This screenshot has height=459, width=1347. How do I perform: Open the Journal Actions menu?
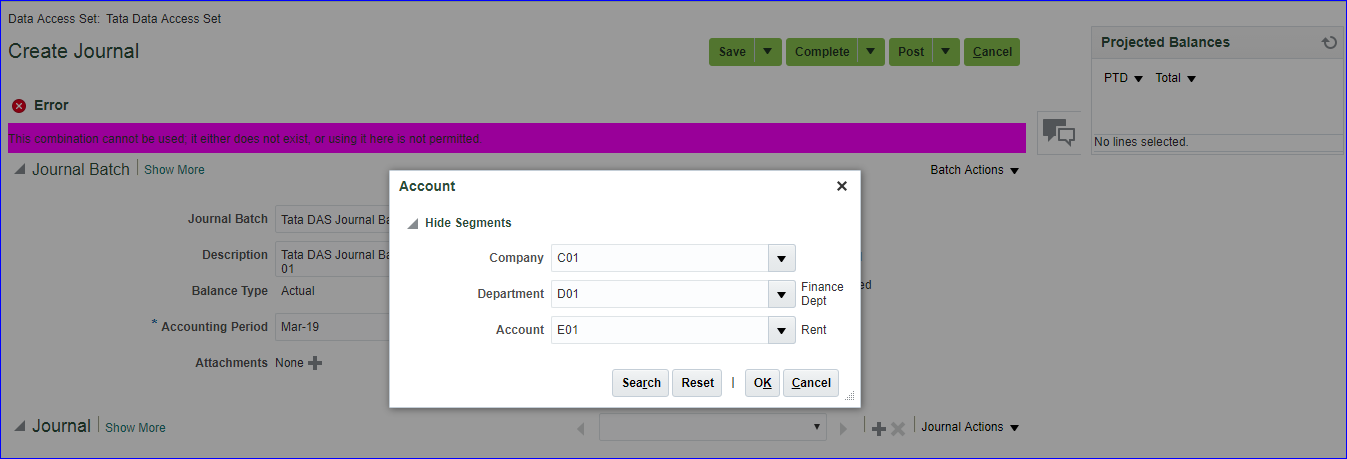click(969, 427)
